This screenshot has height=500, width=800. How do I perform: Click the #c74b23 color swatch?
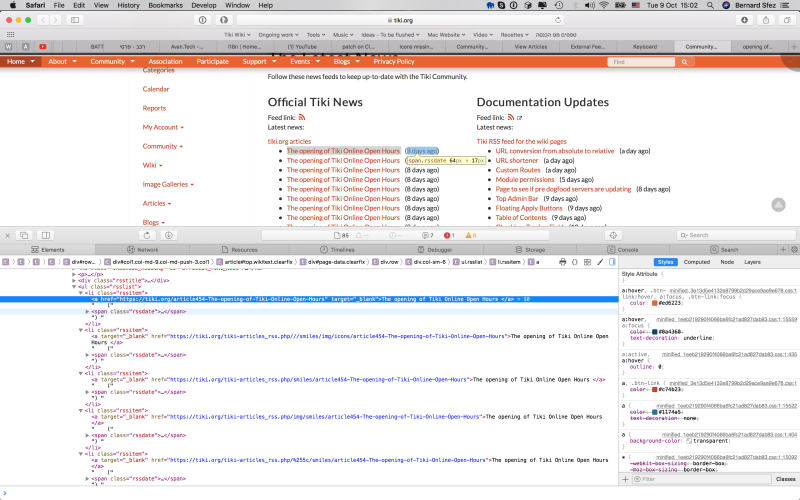tap(654, 389)
